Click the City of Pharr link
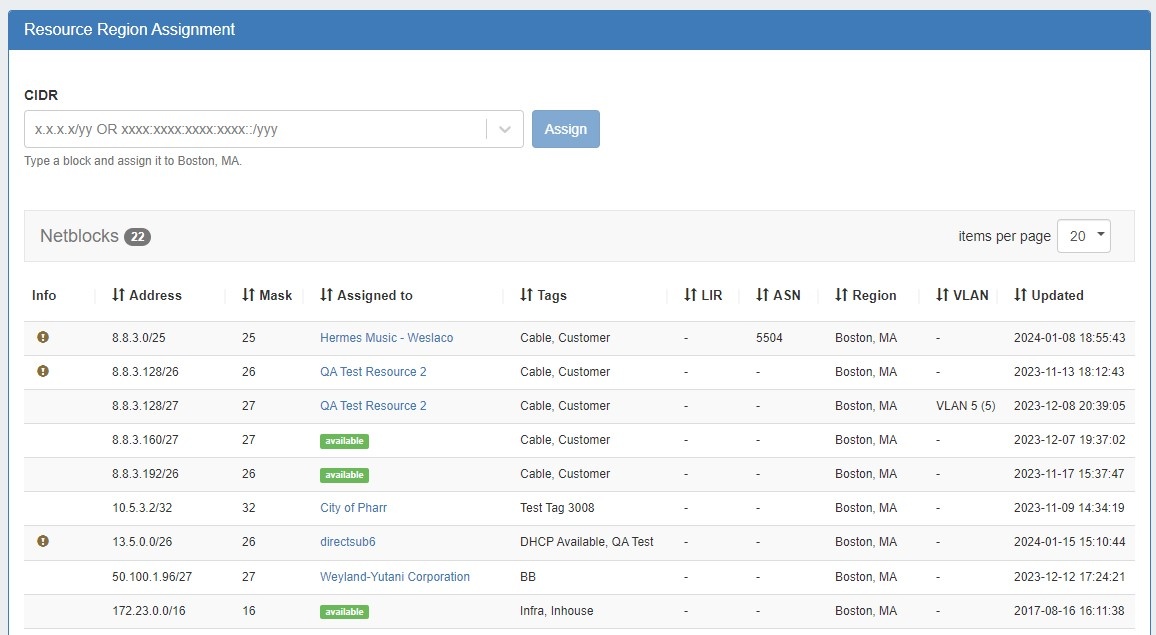Viewport: 1156px width, 635px height. [x=353, y=508]
